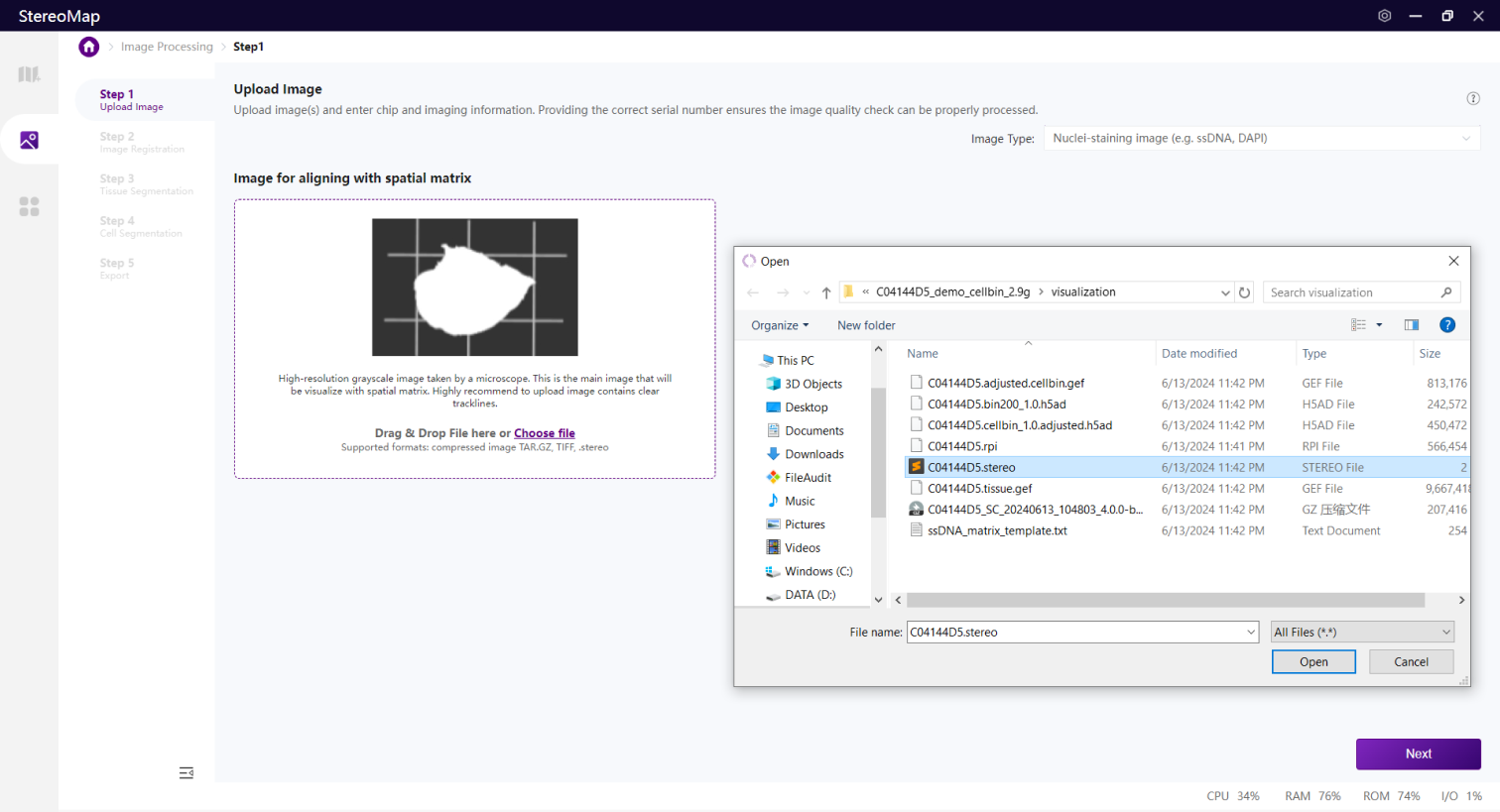1500x812 pixels.
Task: Open the file dialog help icon
Action: pyautogui.click(x=1446, y=325)
